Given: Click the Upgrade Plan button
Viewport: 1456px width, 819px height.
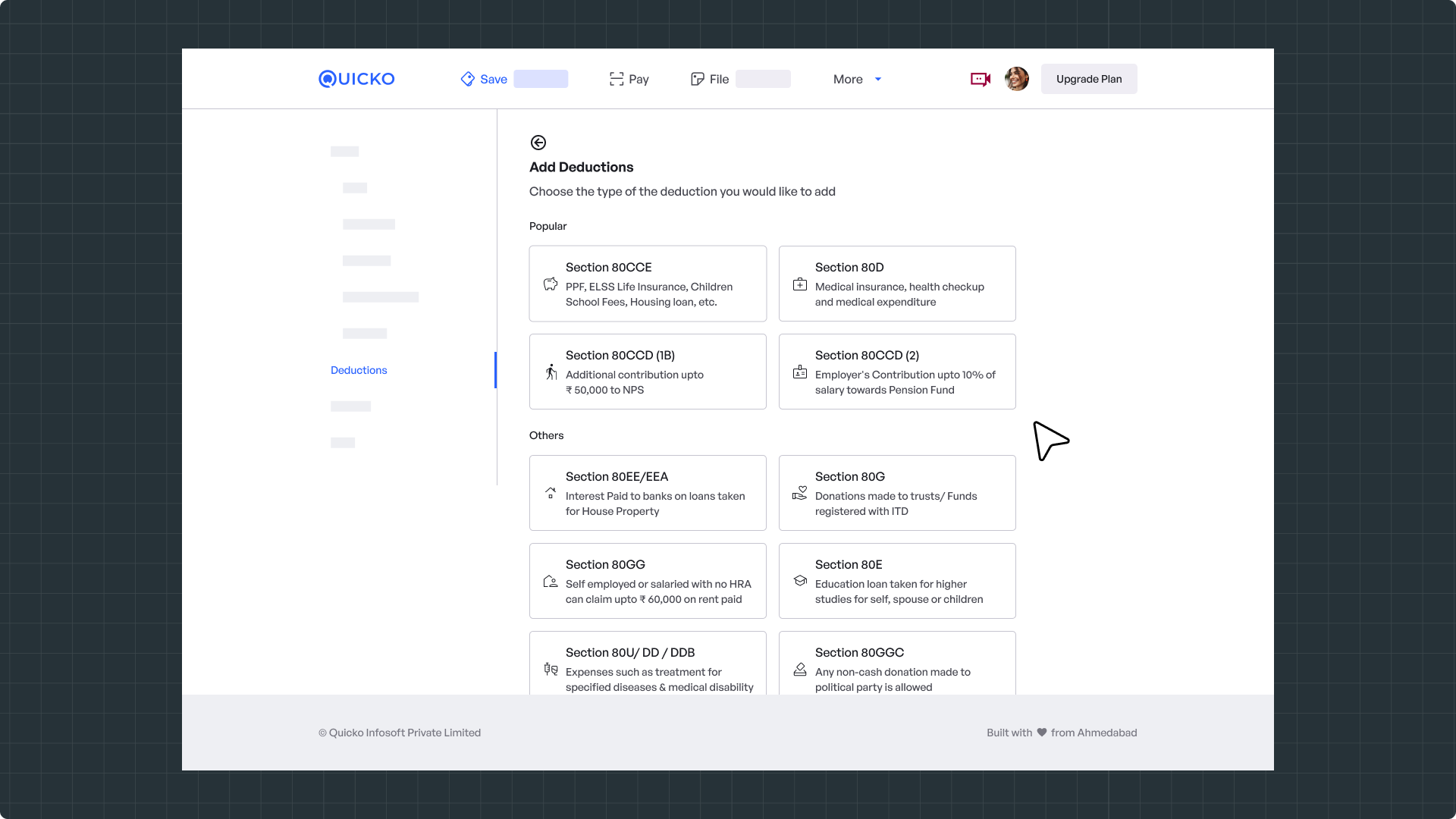Looking at the screenshot, I should (1088, 79).
